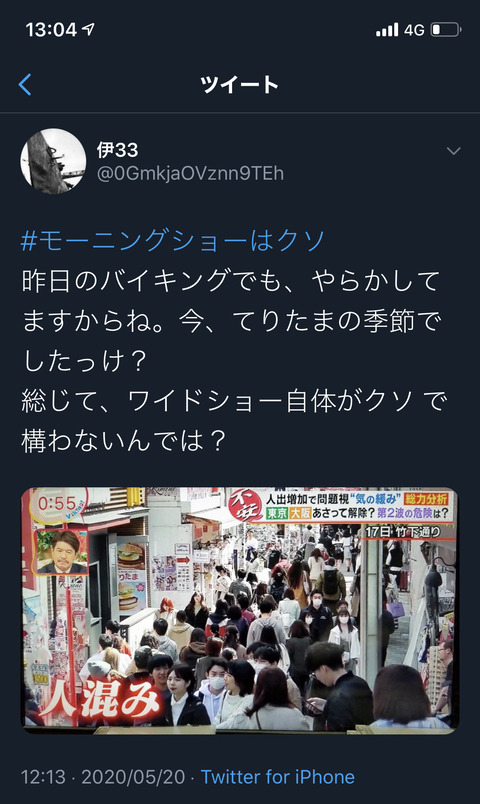Image resolution: width=480 pixels, height=804 pixels.
Task: Tap the tweet body text paragraph
Action: pos(235,360)
